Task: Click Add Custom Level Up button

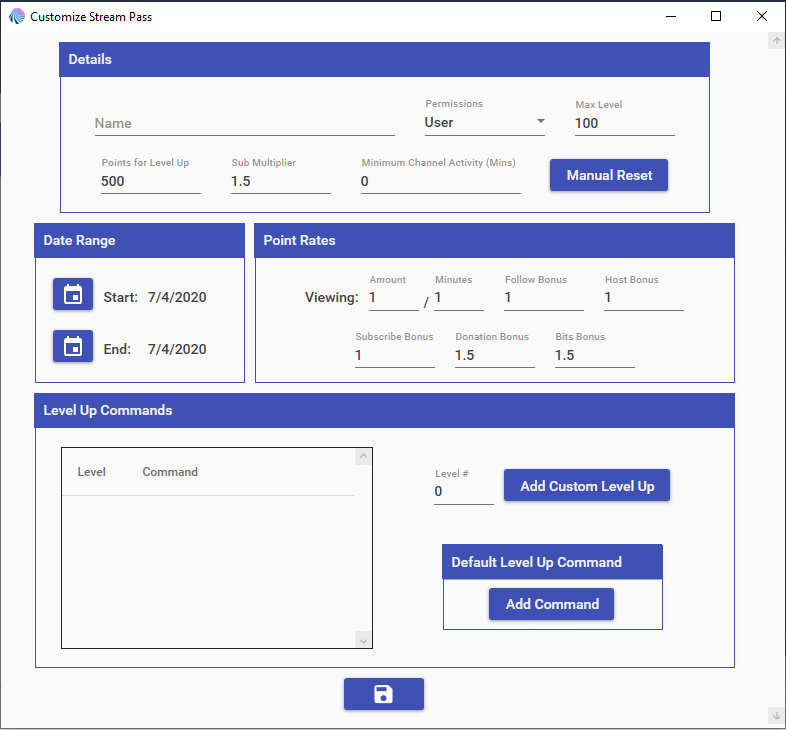Action: [x=587, y=486]
